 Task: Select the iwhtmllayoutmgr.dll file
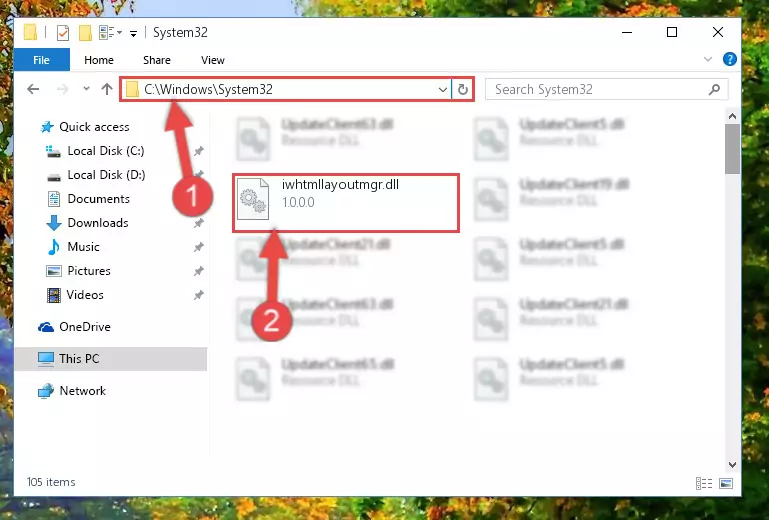[346, 202]
